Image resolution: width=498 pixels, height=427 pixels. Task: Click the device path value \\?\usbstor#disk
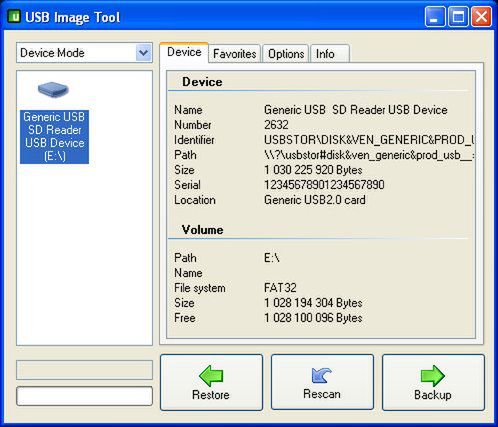click(x=369, y=155)
